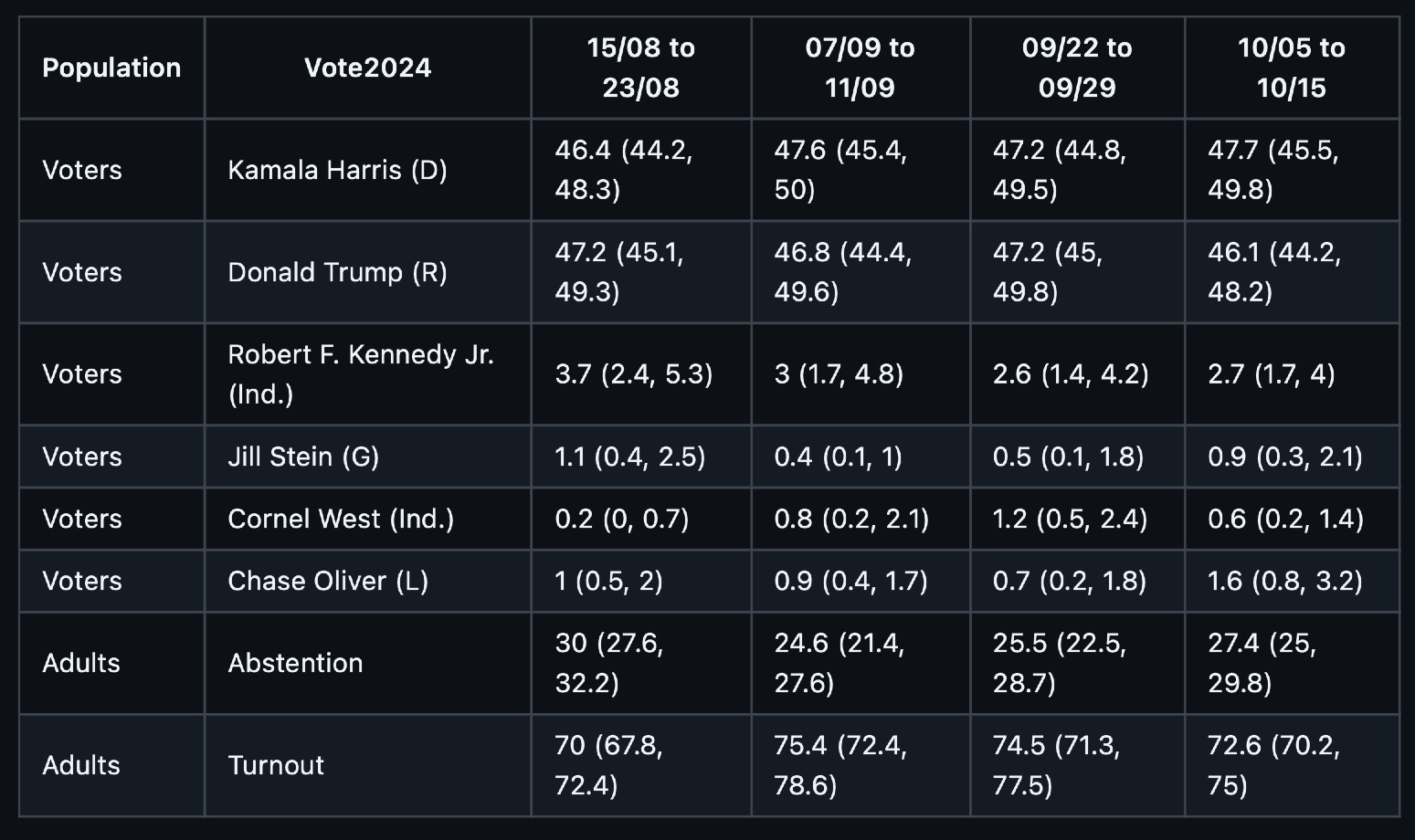This screenshot has height=840, width=1415.
Task: Select the Chase Oliver (L) cell
Action: (x=328, y=581)
